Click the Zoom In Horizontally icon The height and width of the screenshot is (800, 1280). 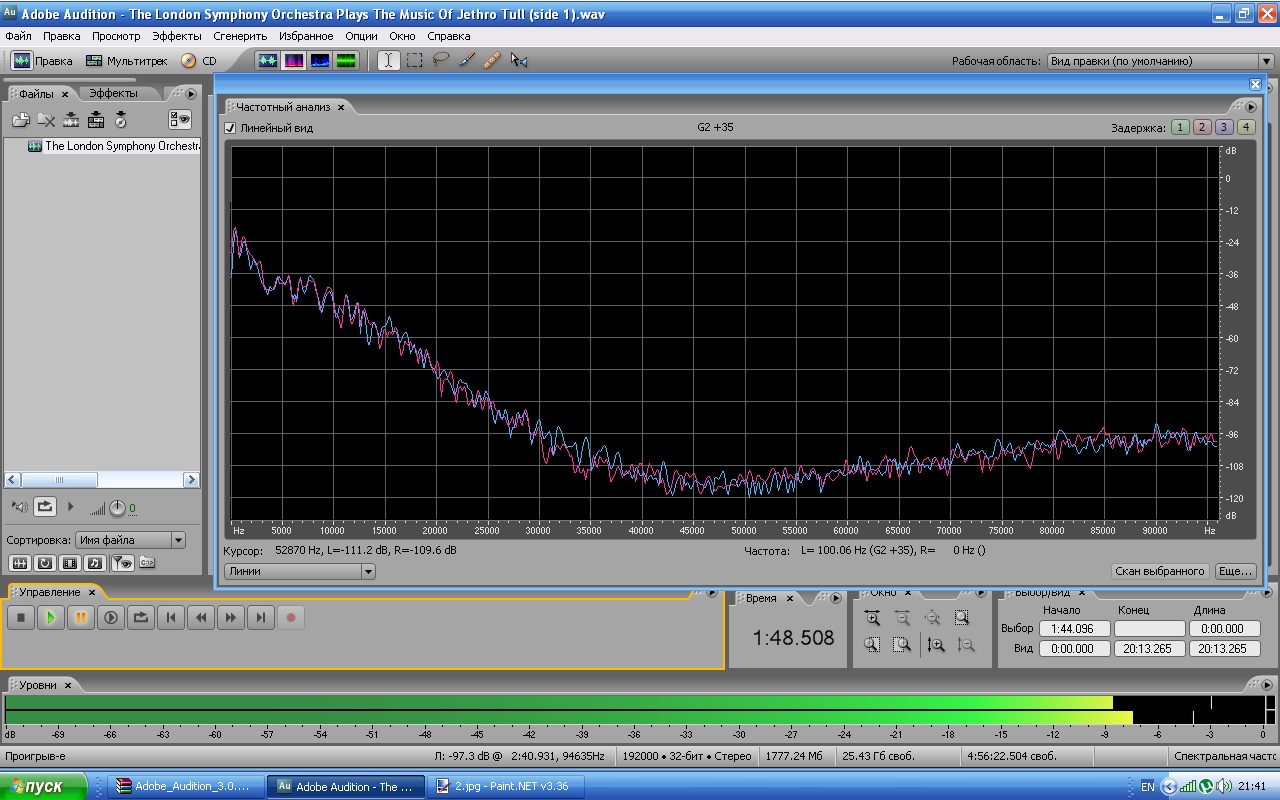(872, 618)
